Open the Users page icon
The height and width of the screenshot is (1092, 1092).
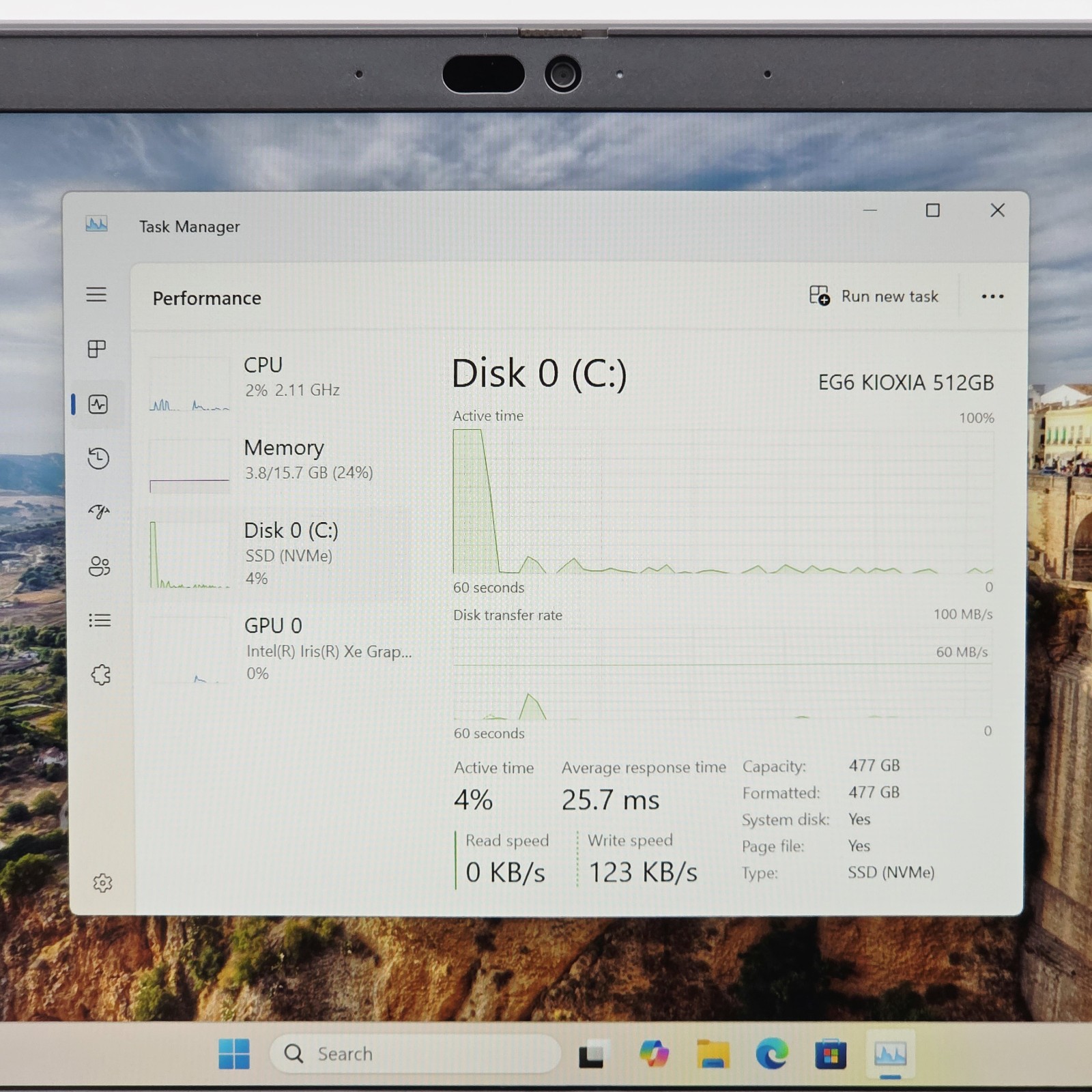[x=99, y=566]
